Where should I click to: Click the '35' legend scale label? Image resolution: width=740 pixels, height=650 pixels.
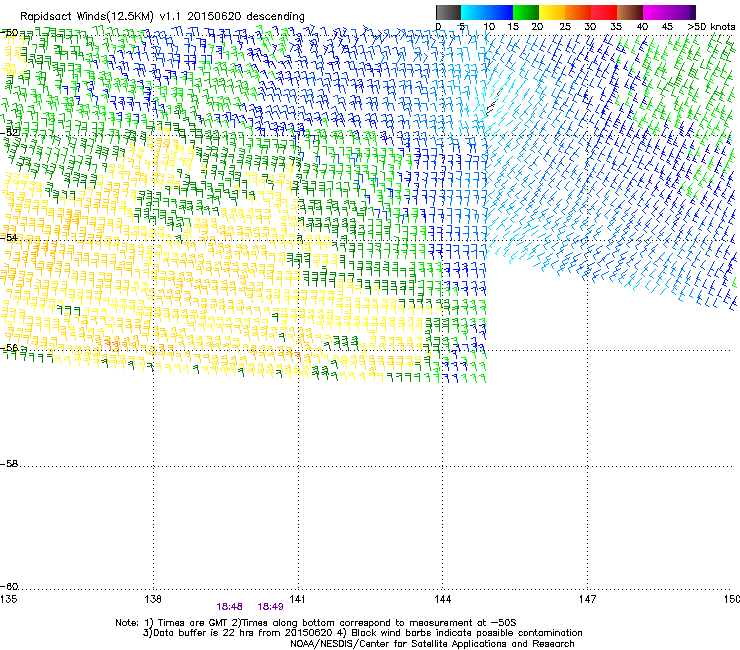point(616,27)
